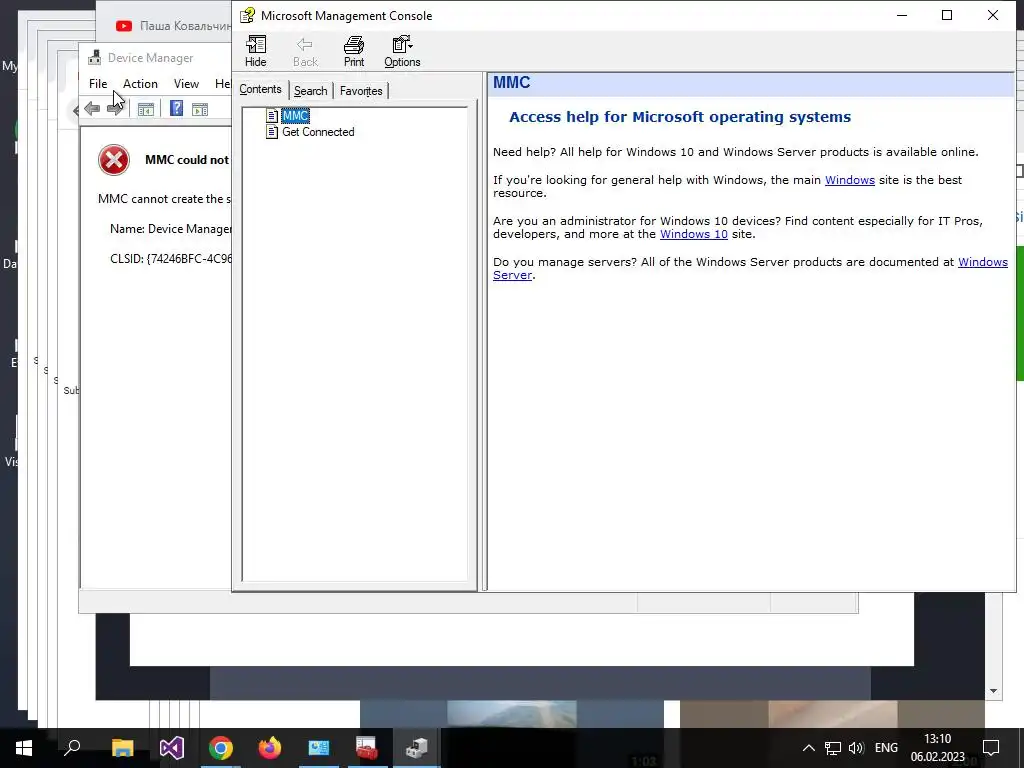
Task: Click the Device Manager title bar icon
Action: point(95,57)
